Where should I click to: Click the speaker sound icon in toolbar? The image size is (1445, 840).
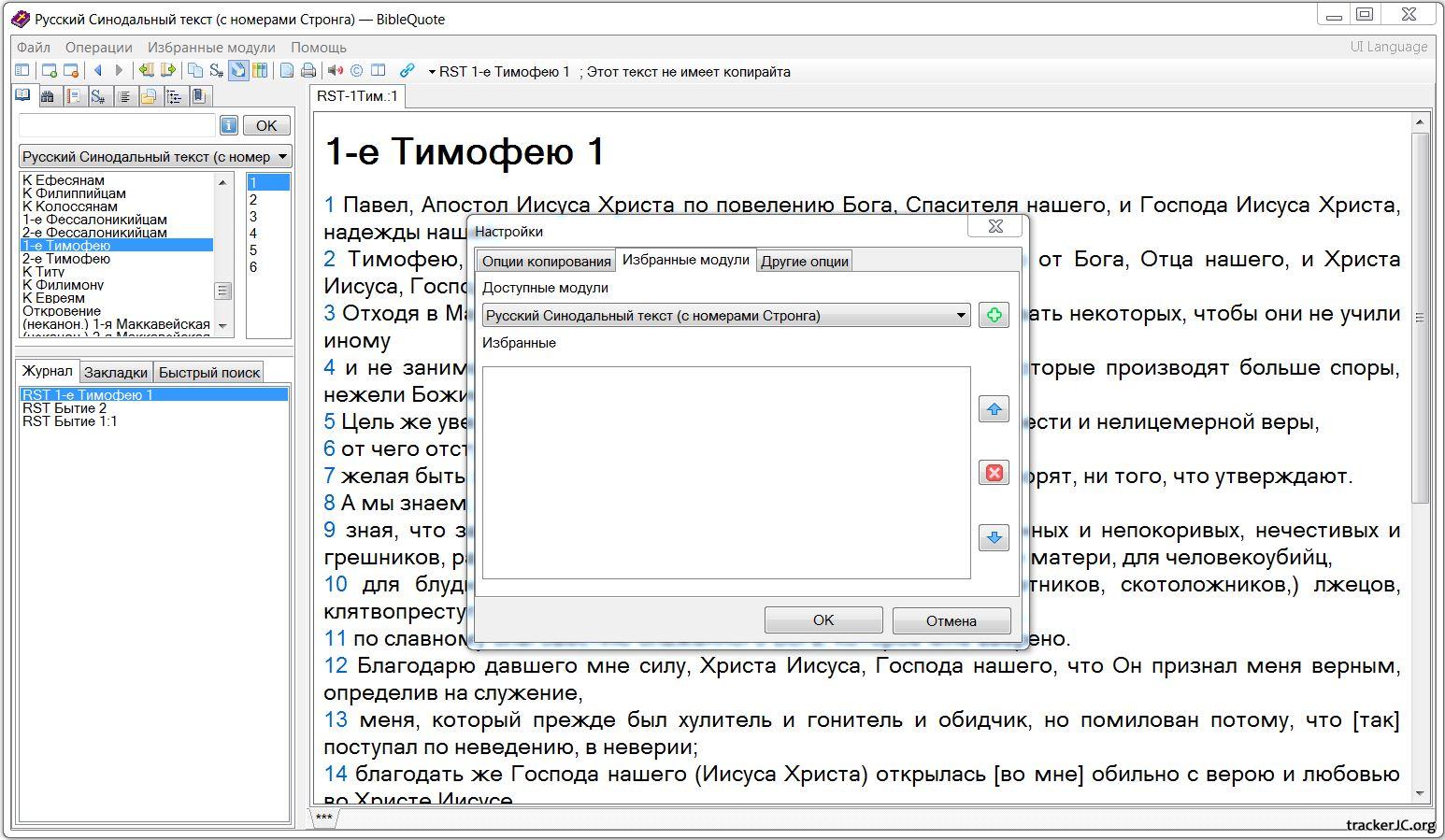[x=335, y=71]
